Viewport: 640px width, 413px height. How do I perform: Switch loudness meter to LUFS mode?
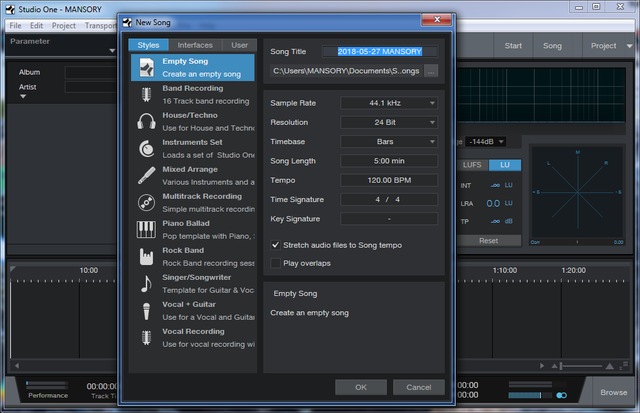click(x=473, y=164)
